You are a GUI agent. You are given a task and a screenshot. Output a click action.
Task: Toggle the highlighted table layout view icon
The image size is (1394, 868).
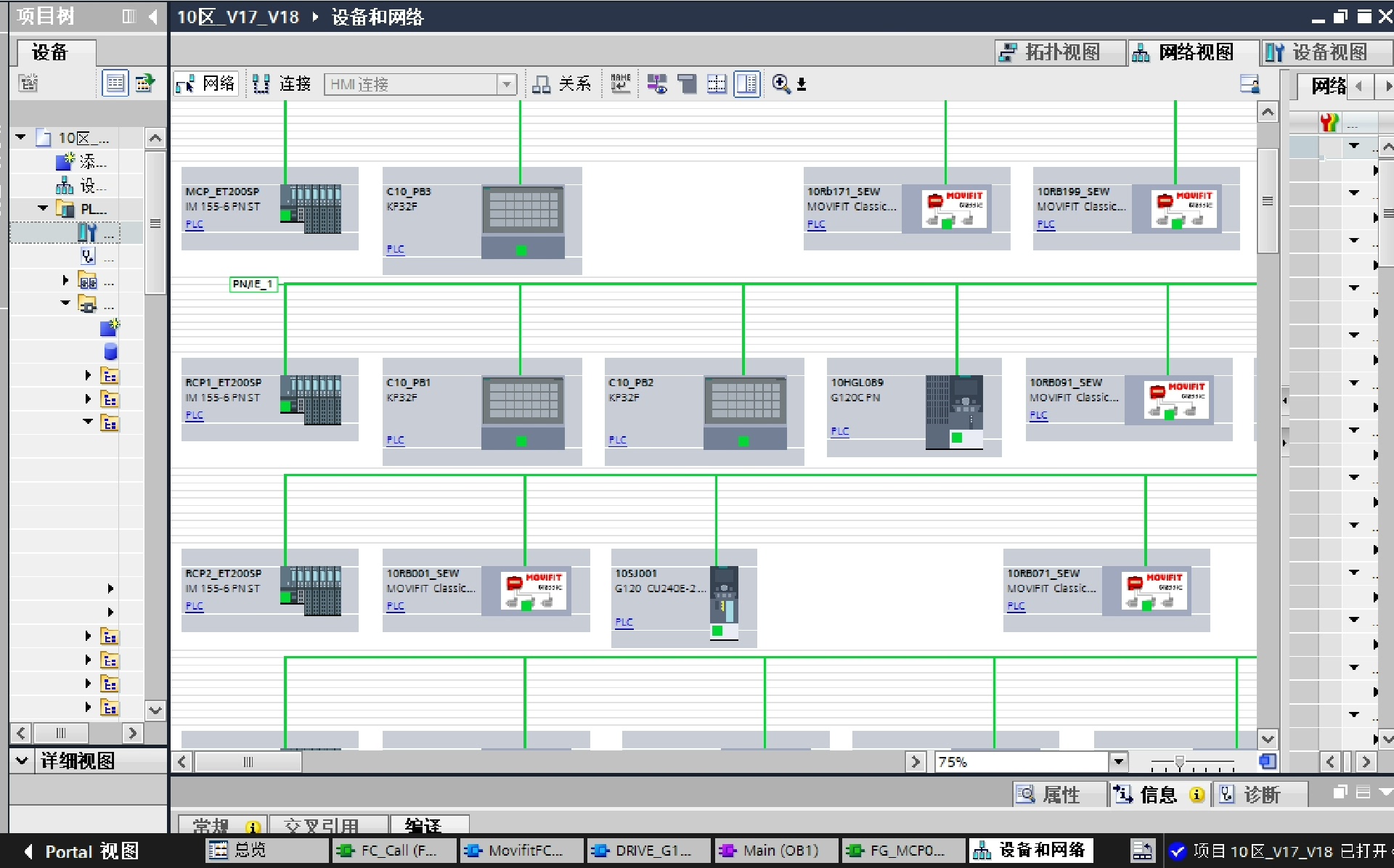click(746, 84)
